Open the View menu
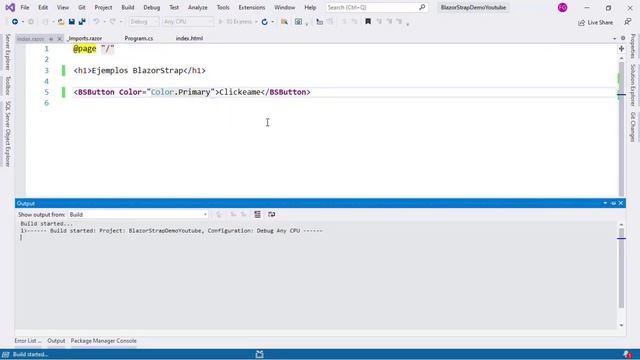This screenshot has height=360, width=640. pos(62,7)
